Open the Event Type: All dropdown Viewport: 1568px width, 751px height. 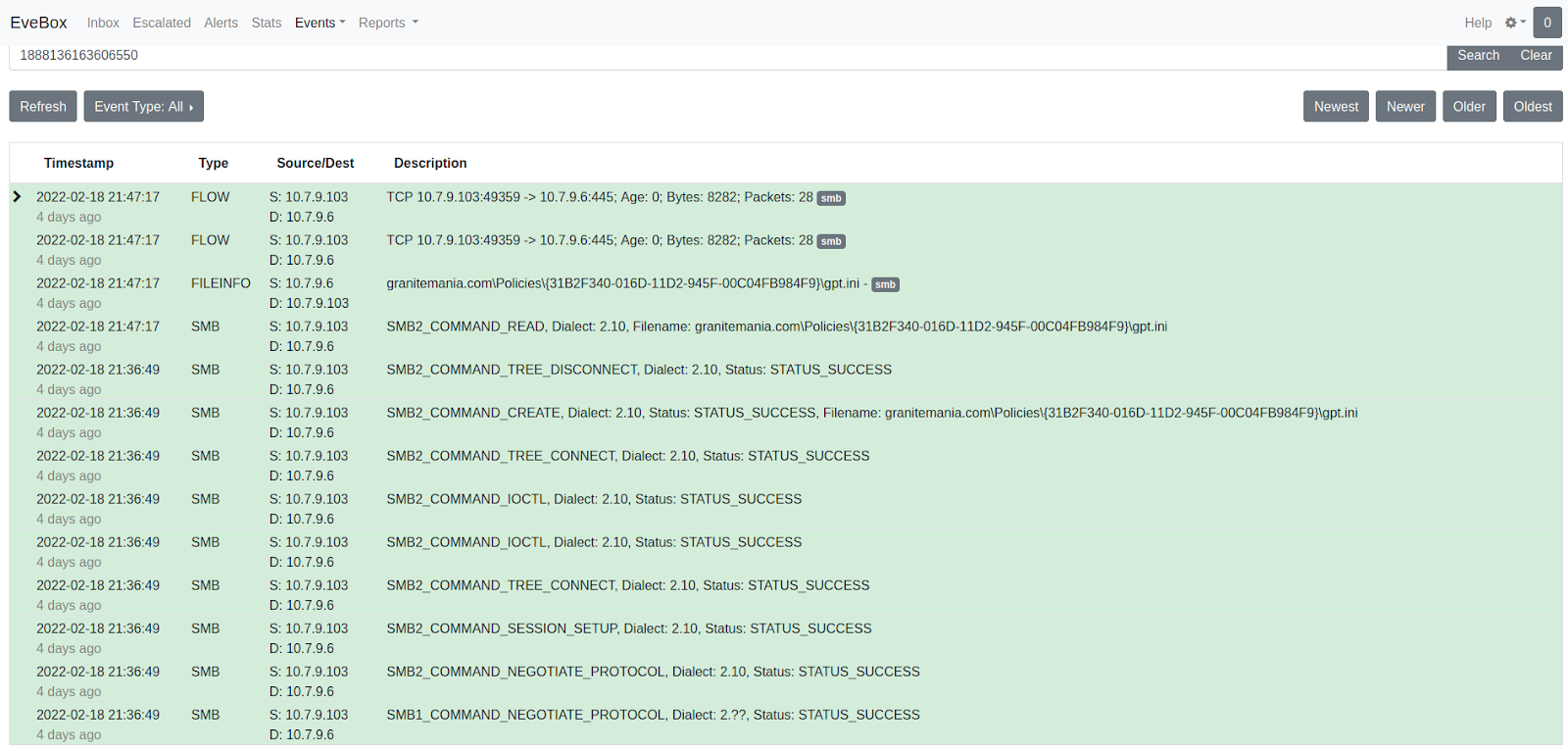coord(144,106)
